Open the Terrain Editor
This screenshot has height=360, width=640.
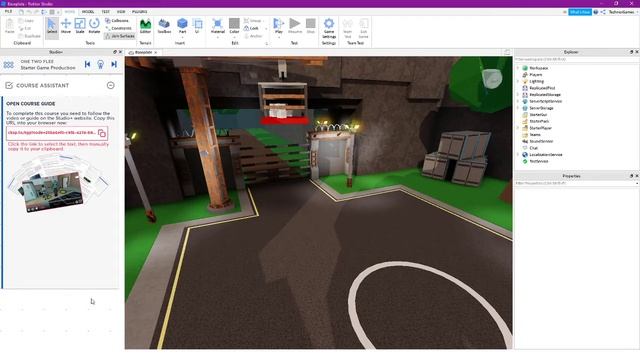pyautogui.click(x=145, y=26)
